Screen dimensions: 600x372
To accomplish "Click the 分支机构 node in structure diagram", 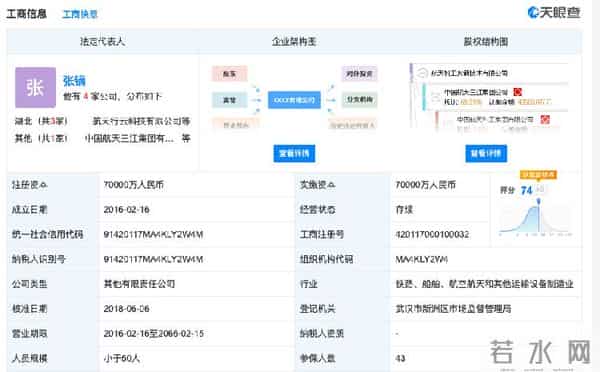I will [x=359, y=100].
